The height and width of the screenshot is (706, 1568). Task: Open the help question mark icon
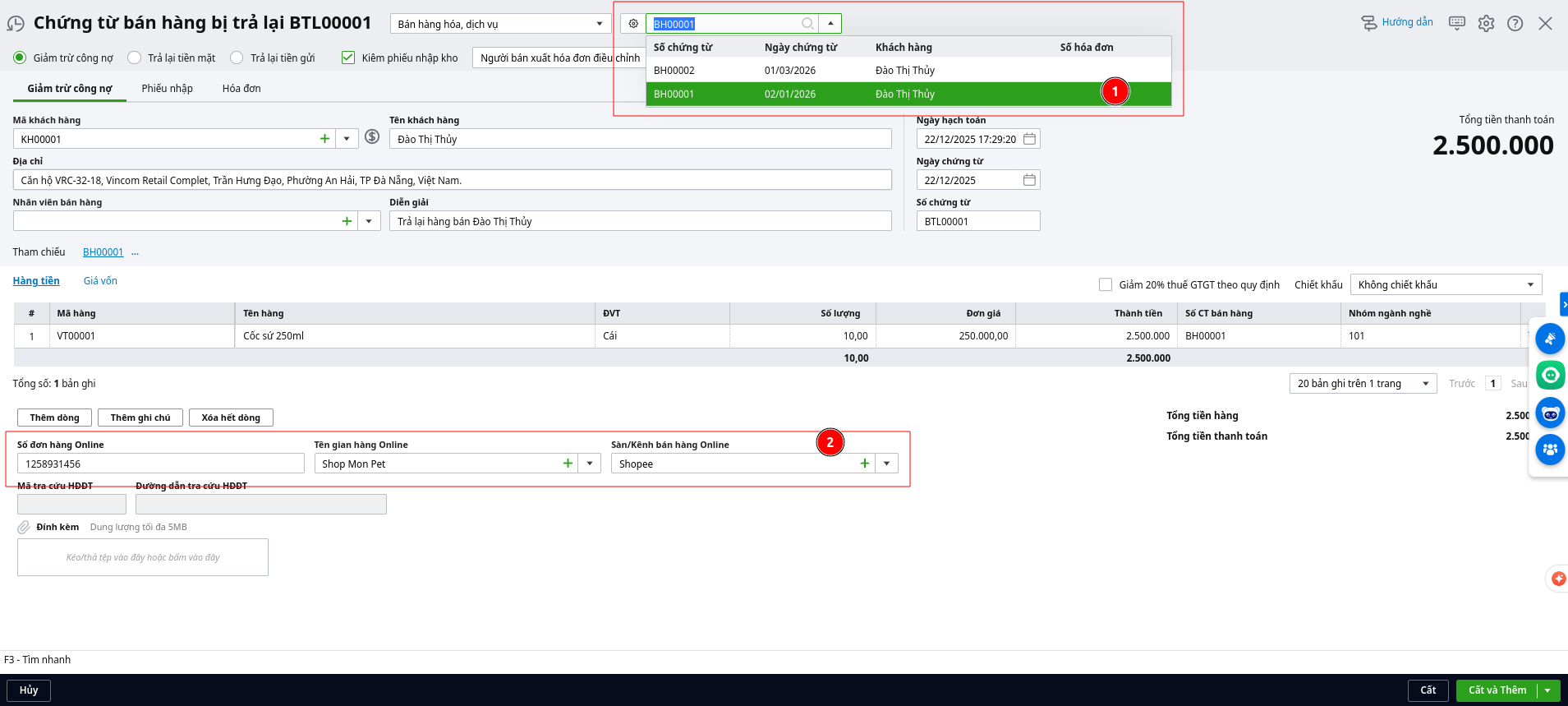[1515, 24]
